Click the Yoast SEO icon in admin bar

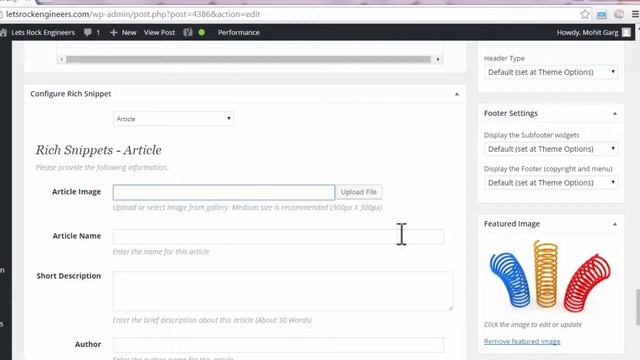(x=188, y=32)
